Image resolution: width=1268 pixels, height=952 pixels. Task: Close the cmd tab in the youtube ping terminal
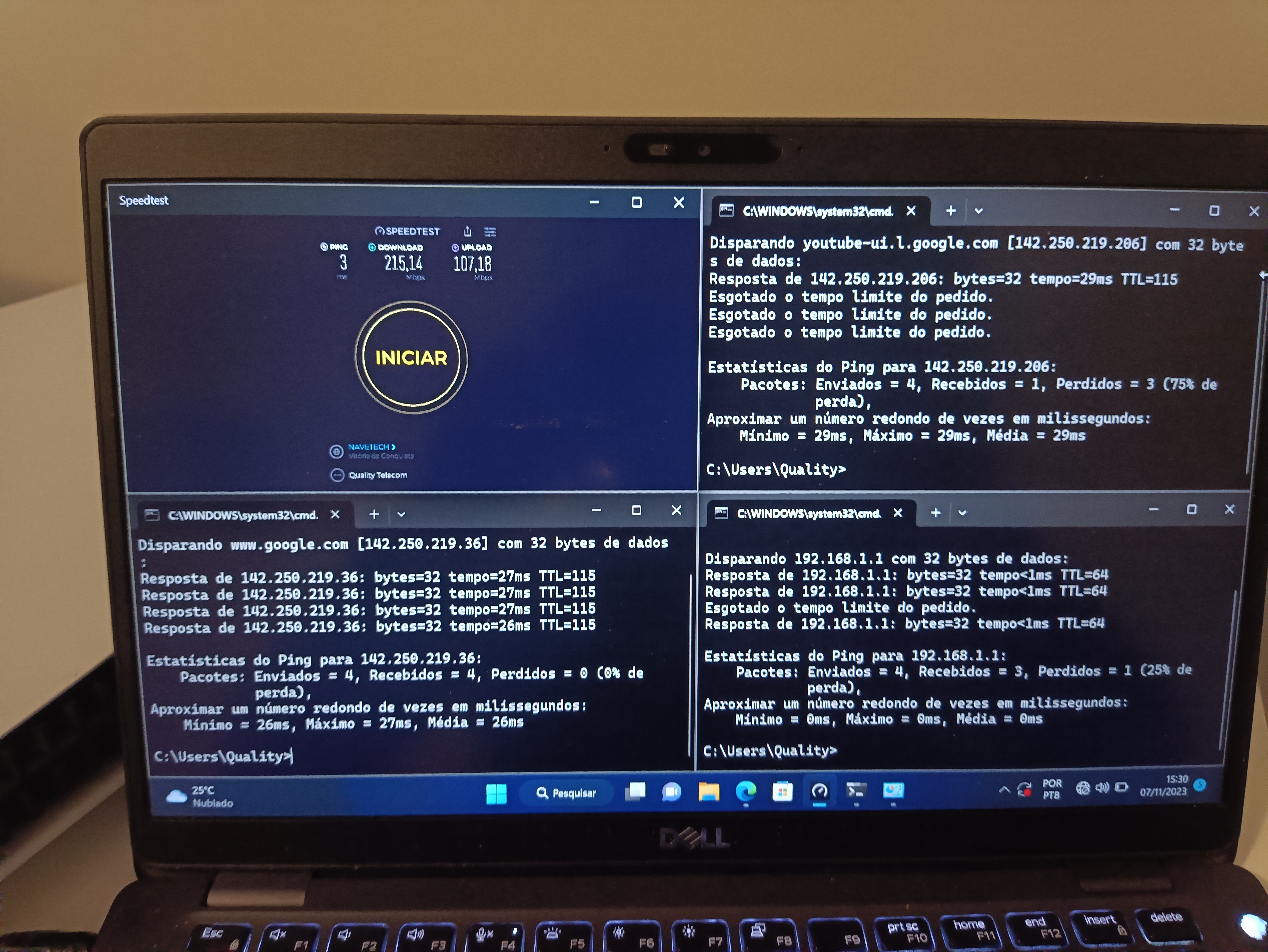click(x=911, y=211)
